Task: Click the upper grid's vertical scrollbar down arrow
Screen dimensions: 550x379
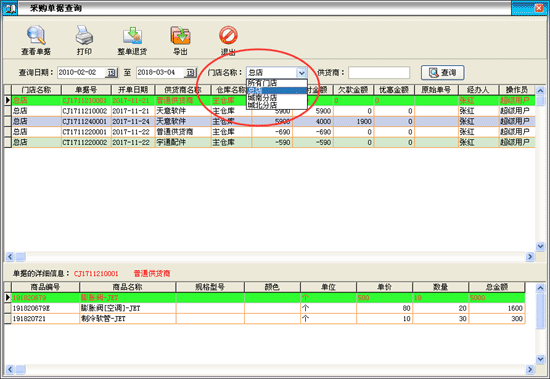Action: pyautogui.click(x=541, y=246)
